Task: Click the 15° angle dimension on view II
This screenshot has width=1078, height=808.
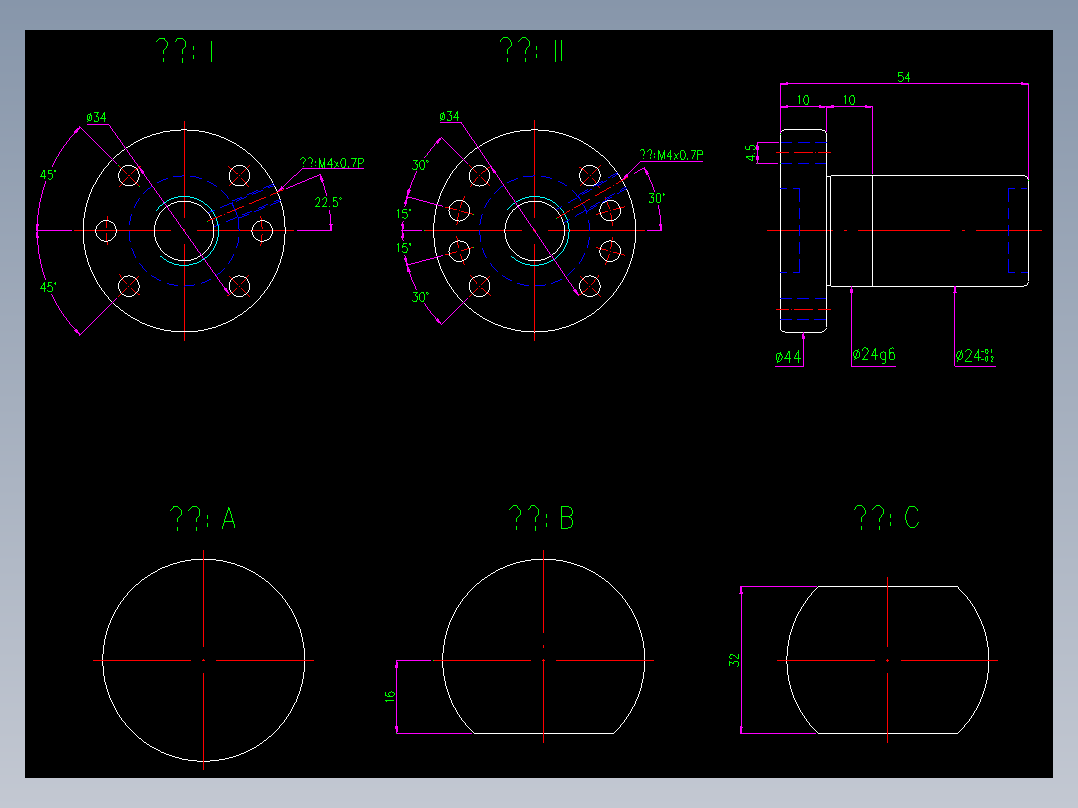Action: click(x=405, y=215)
